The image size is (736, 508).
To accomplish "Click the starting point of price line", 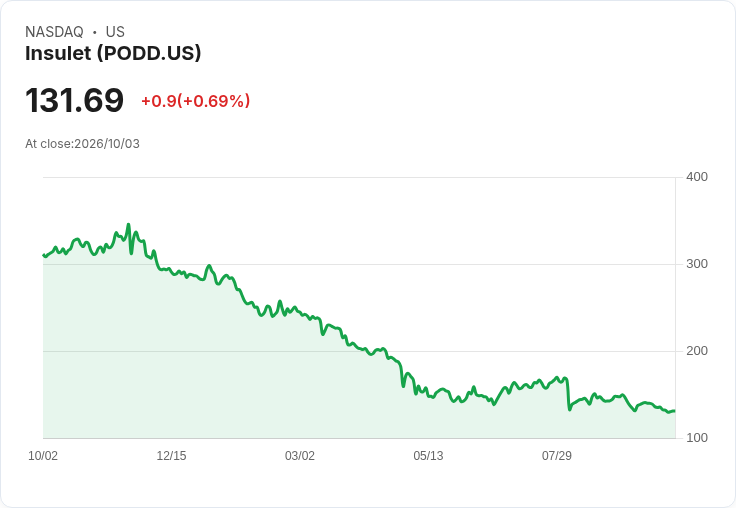I will tap(44, 255).
